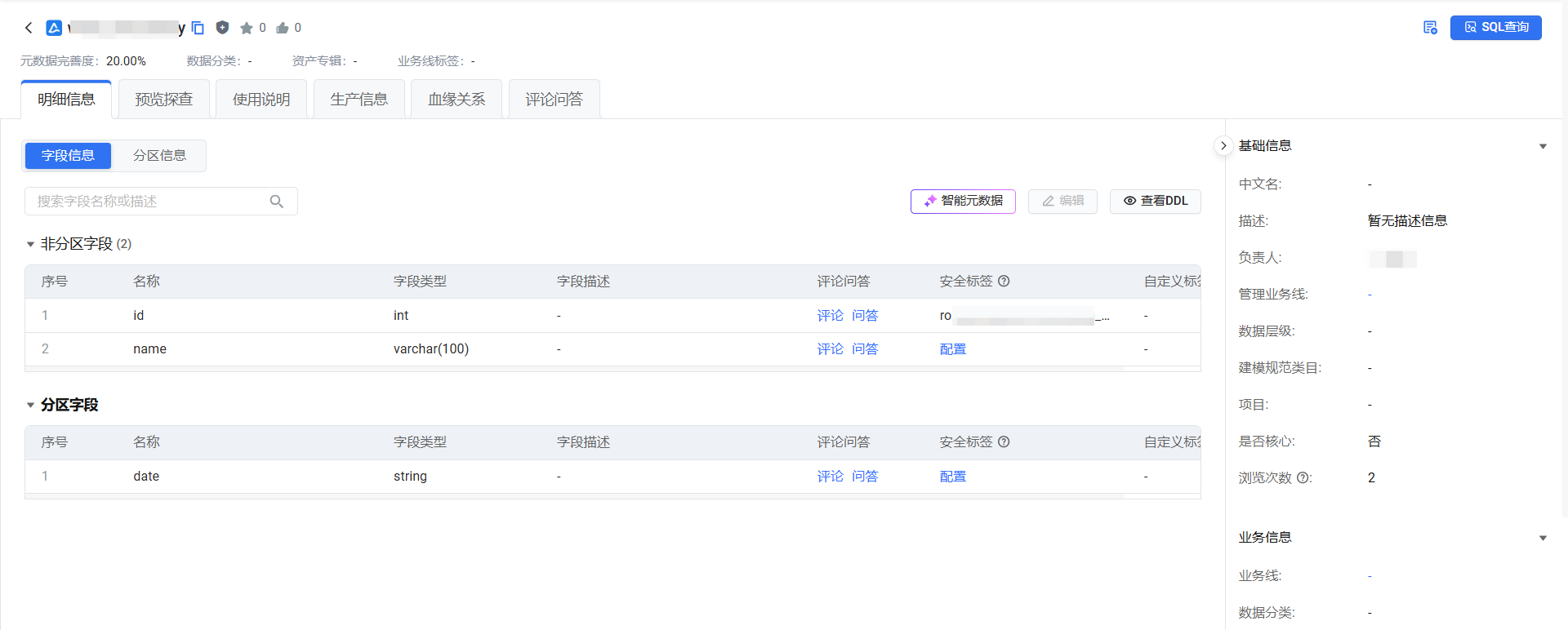
Task: Focus the field name search box
Action: pyautogui.click(x=151, y=202)
